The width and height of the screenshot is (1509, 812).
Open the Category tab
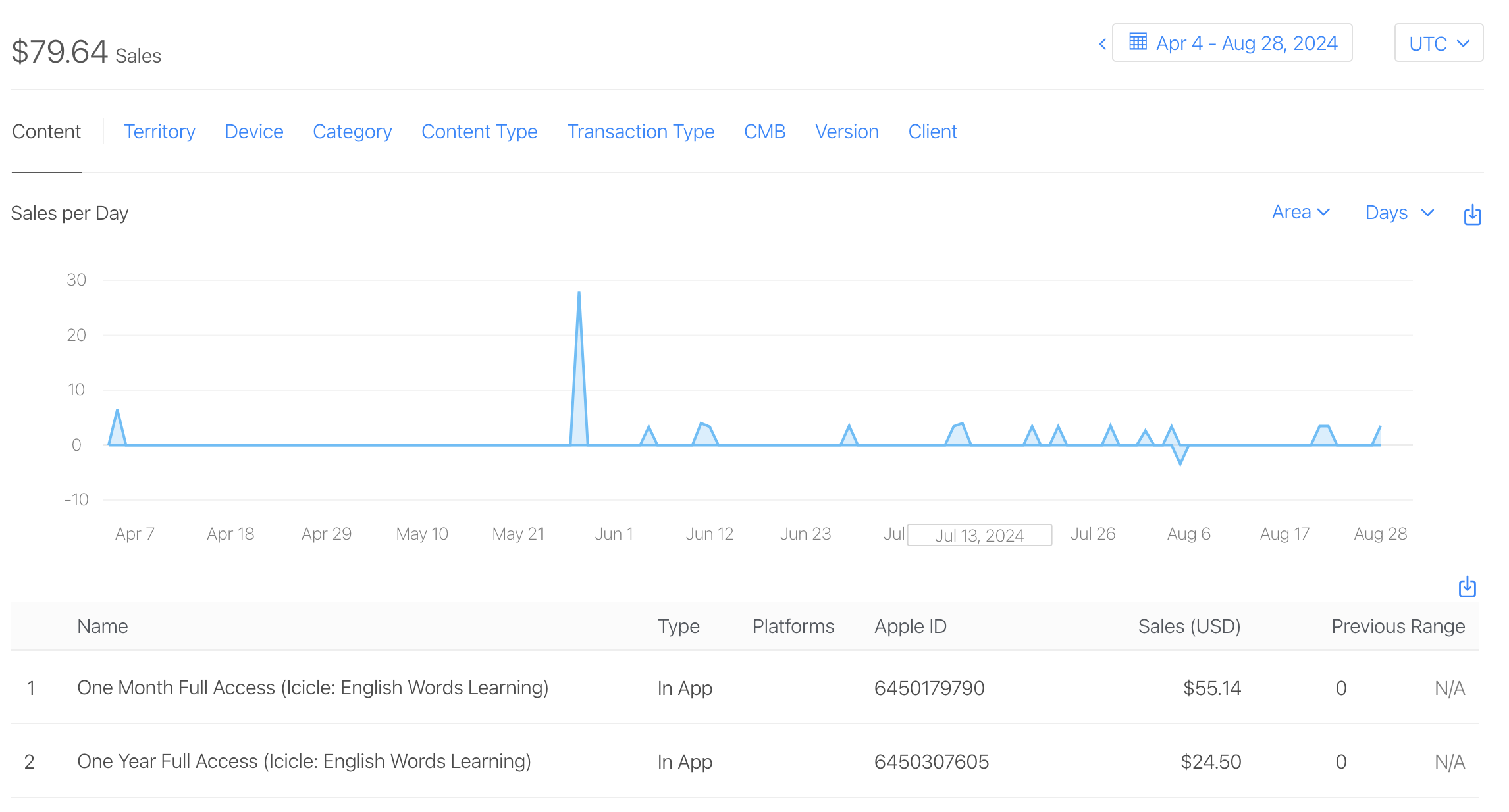(352, 132)
